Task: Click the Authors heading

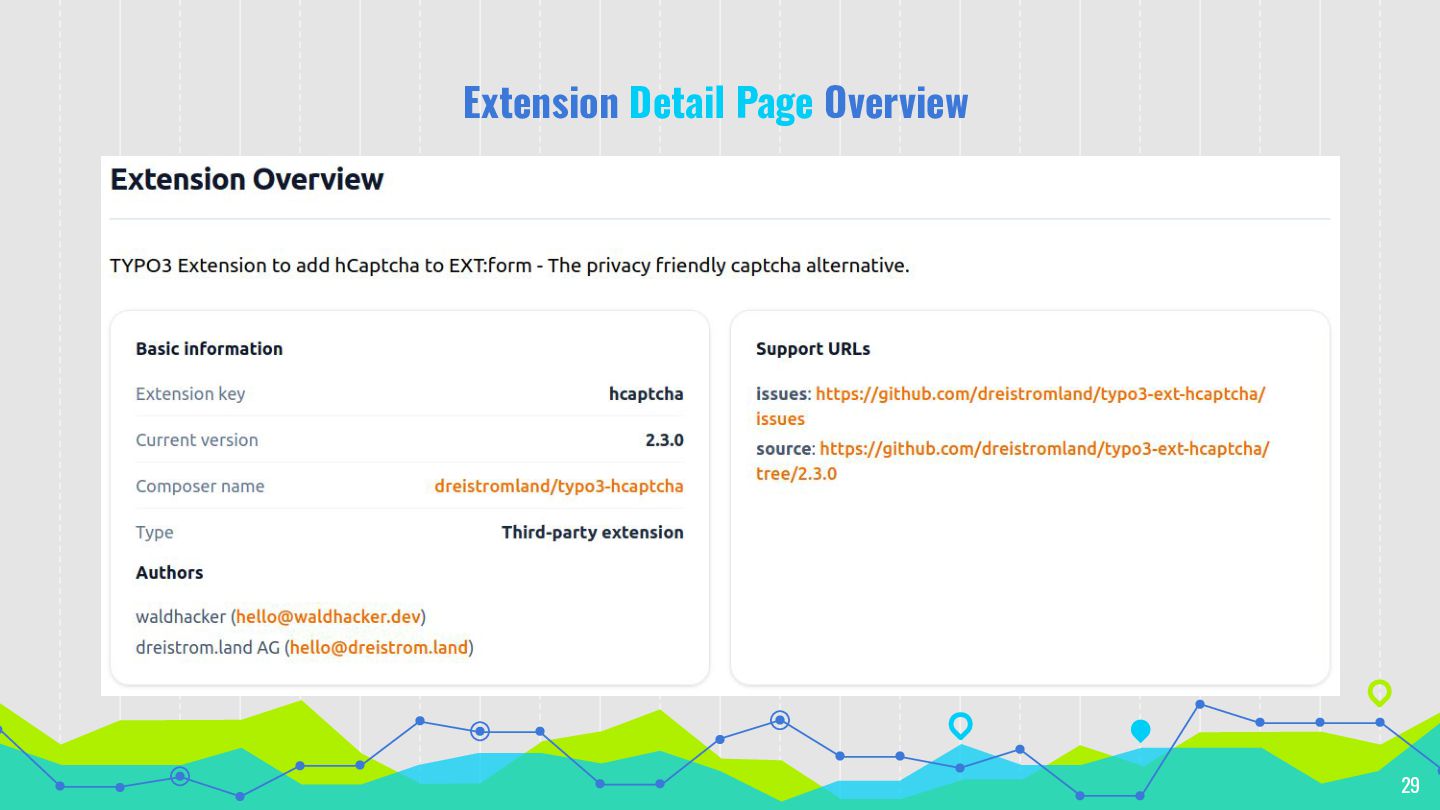Action: 169,573
